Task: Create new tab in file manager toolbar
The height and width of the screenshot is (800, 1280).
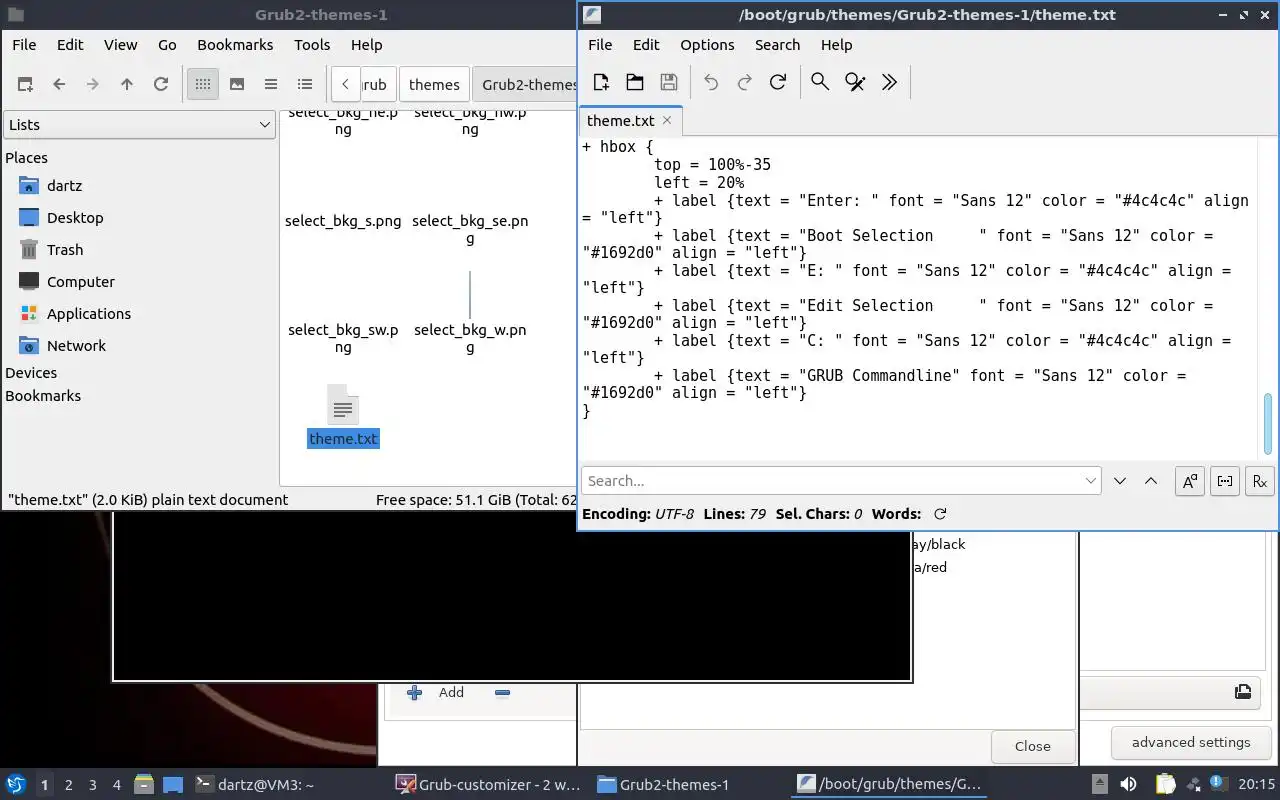Action: pos(25,85)
